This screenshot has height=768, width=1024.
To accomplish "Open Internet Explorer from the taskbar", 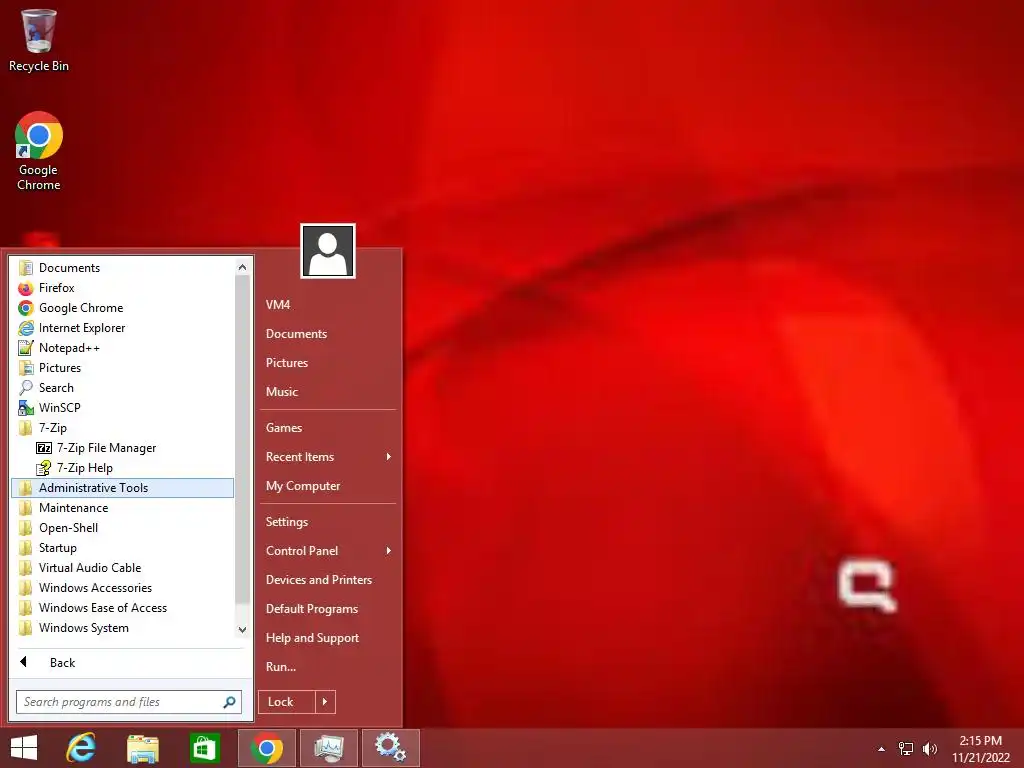I will [x=81, y=748].
